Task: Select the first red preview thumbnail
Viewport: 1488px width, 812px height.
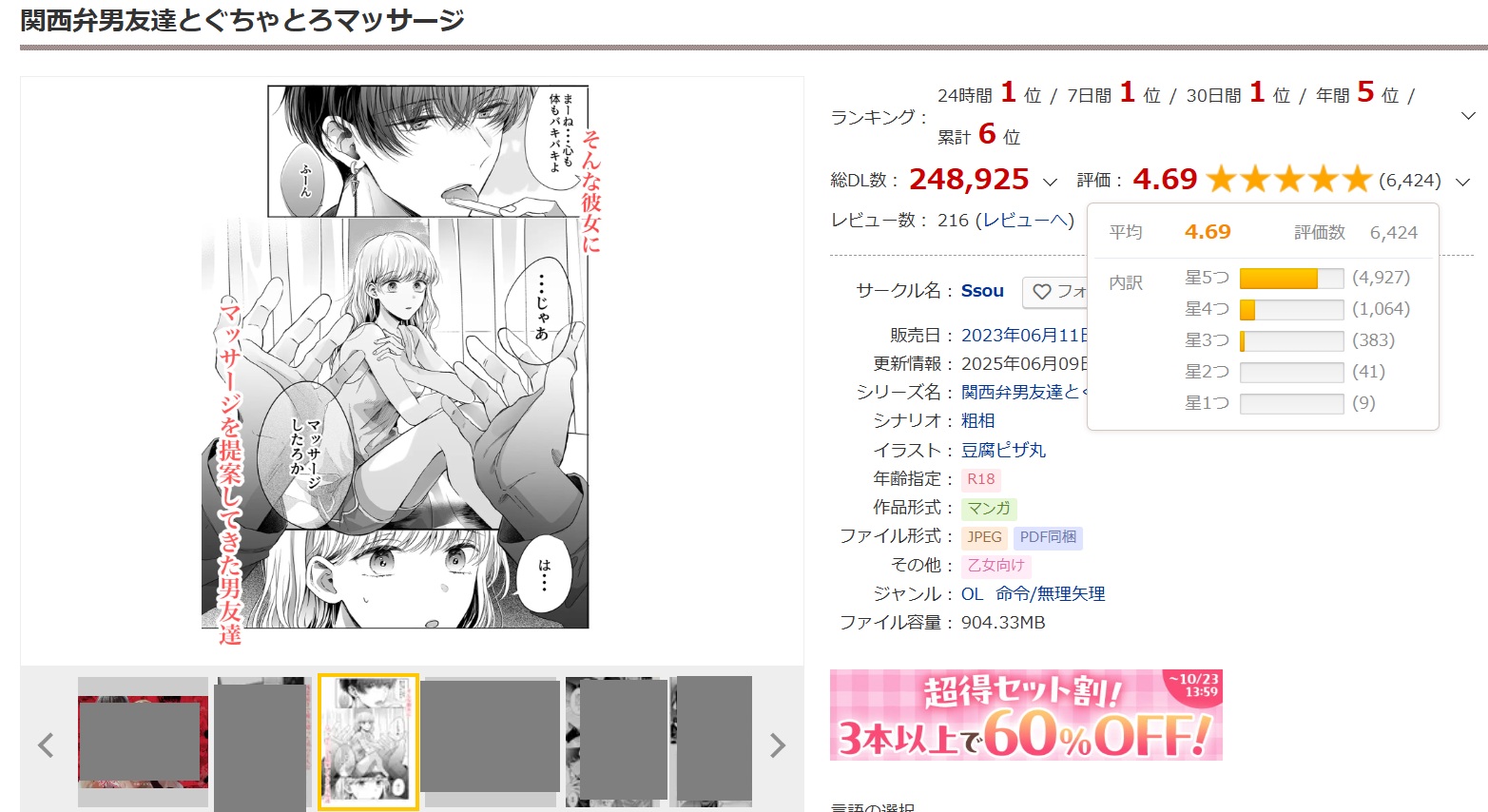Action: click(143, 742)
